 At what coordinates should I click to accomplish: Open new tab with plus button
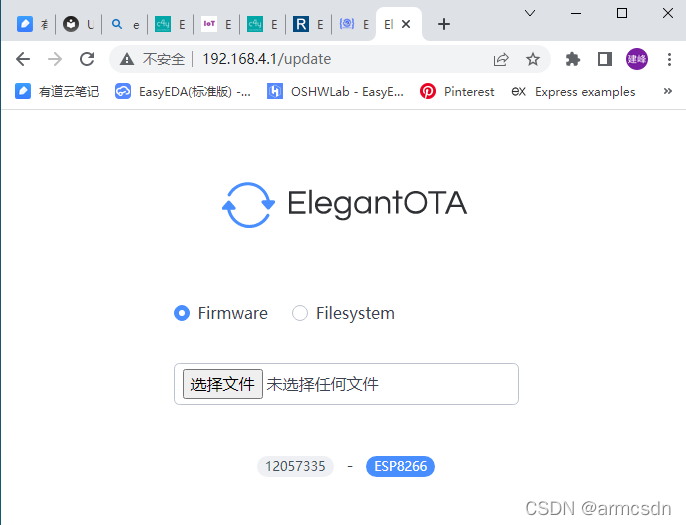[x=444, y=24]
